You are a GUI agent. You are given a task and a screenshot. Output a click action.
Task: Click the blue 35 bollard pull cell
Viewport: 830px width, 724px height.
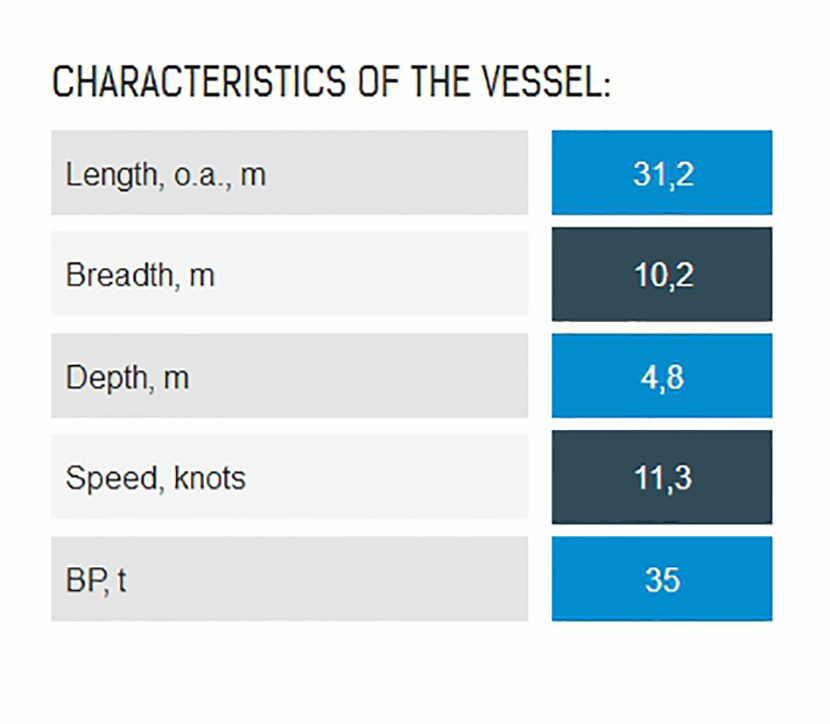(662, 579)
